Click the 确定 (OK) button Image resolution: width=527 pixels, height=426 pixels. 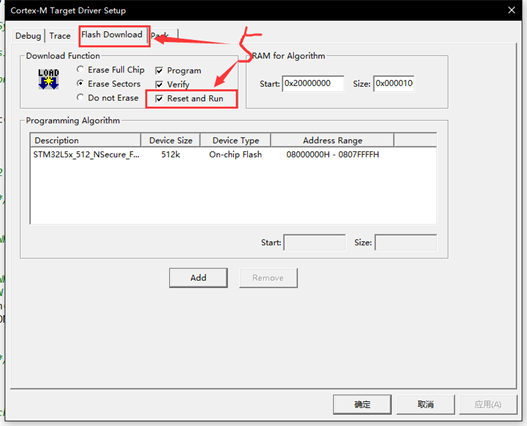click(x=362, y=404)
